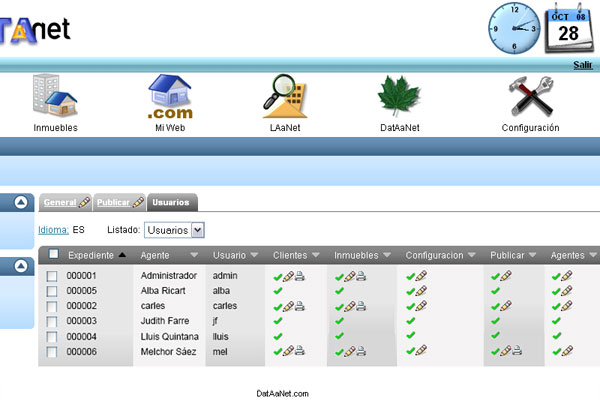Screen dimensions: 600x400
Task: Toggle the select-all checkbox in table header
Action: click(54, 255)
